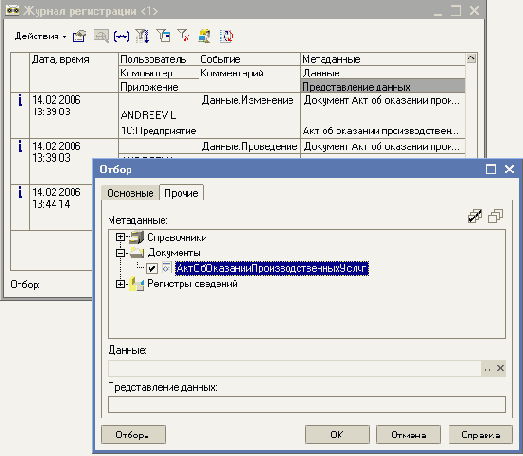Maximize the Отбор dialog window
The height and width of the screenshot is (456, 523).
(491, 169)
